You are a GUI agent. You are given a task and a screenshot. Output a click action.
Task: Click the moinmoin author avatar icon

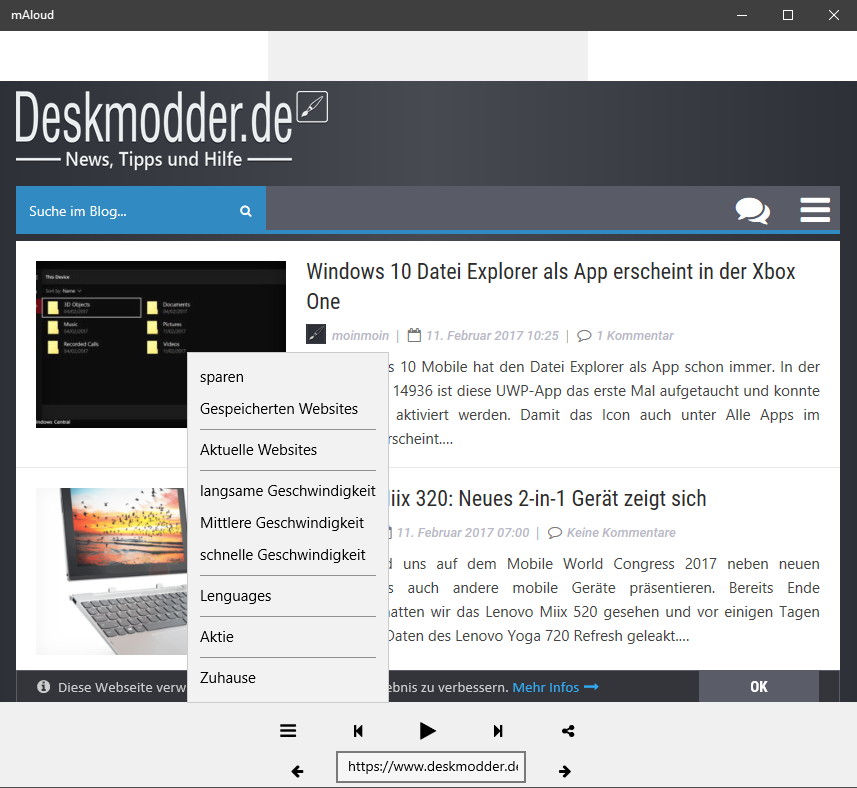pyautogui.click(x=316, y=334)
